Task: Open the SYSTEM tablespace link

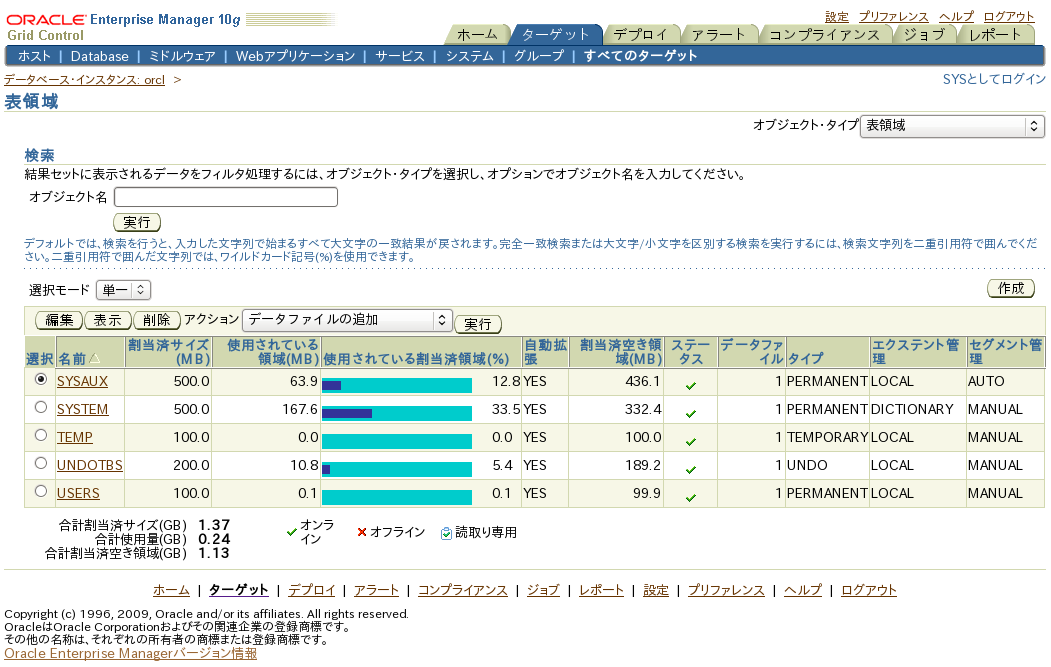Action: pos(82,410)
